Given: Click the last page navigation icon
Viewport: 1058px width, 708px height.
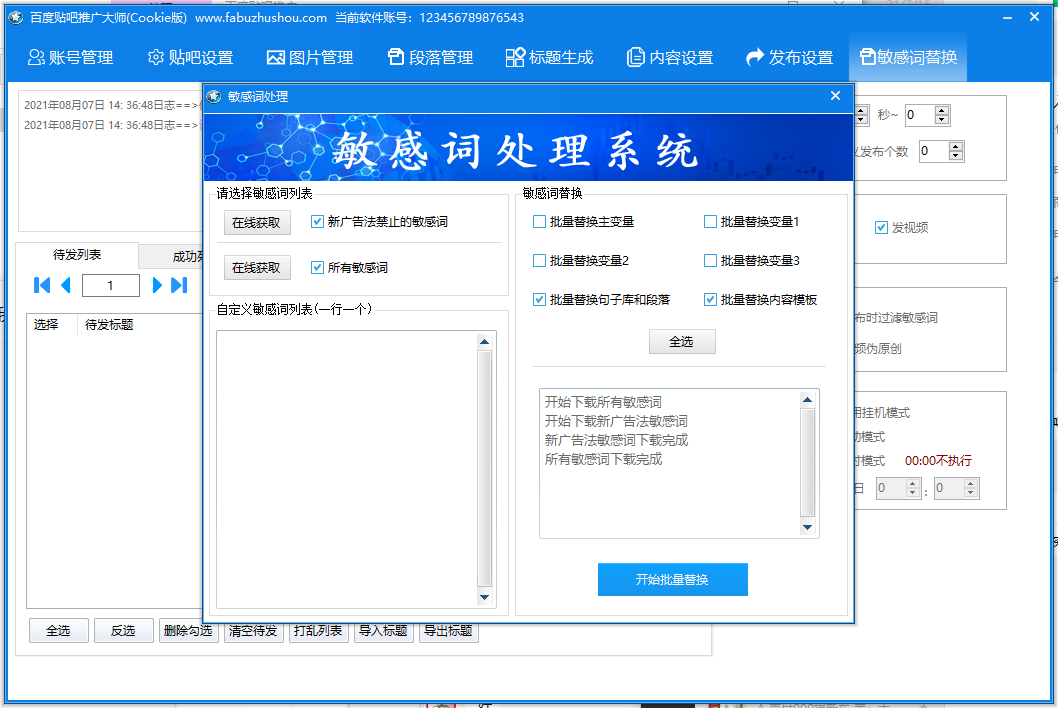Looking at the screenshot, I should click(179, 286).
